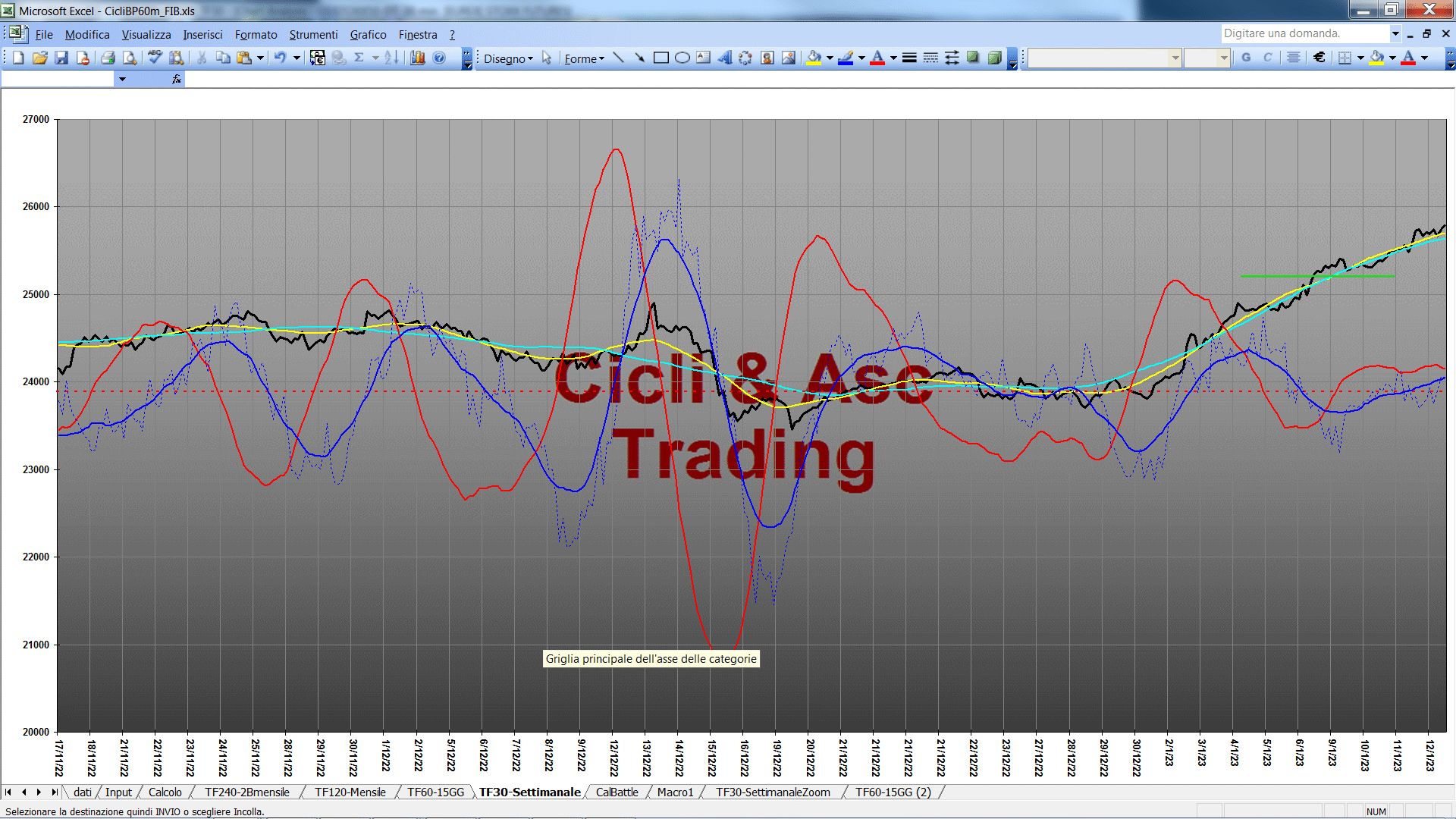Insert Diagram or Organization Chart
The height and width of the screenshot is (819, 1456).
(x=745, y=58)
